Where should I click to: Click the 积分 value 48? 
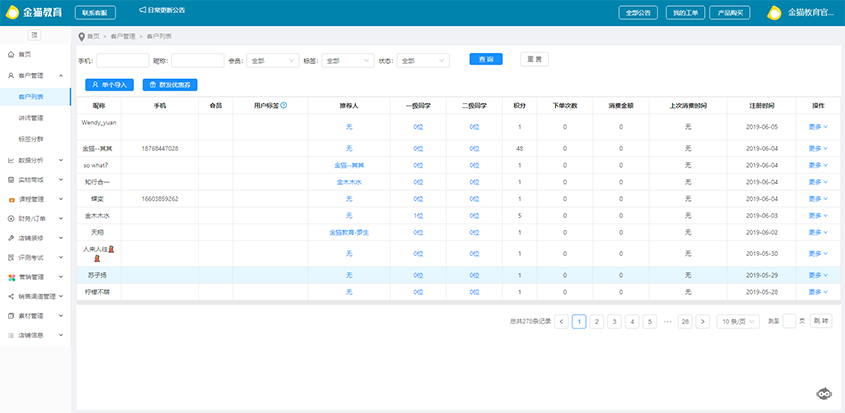click(x=520, y=148)
